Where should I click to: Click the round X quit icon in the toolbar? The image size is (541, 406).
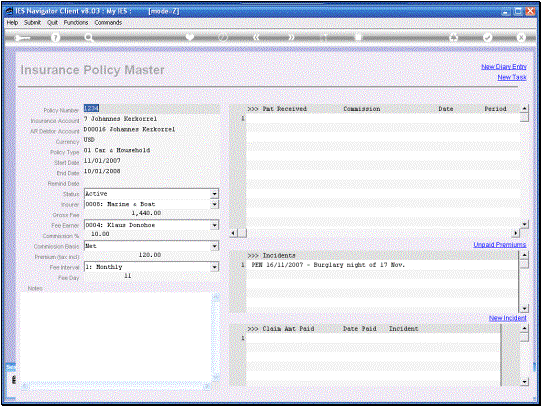tap(521, 37)
